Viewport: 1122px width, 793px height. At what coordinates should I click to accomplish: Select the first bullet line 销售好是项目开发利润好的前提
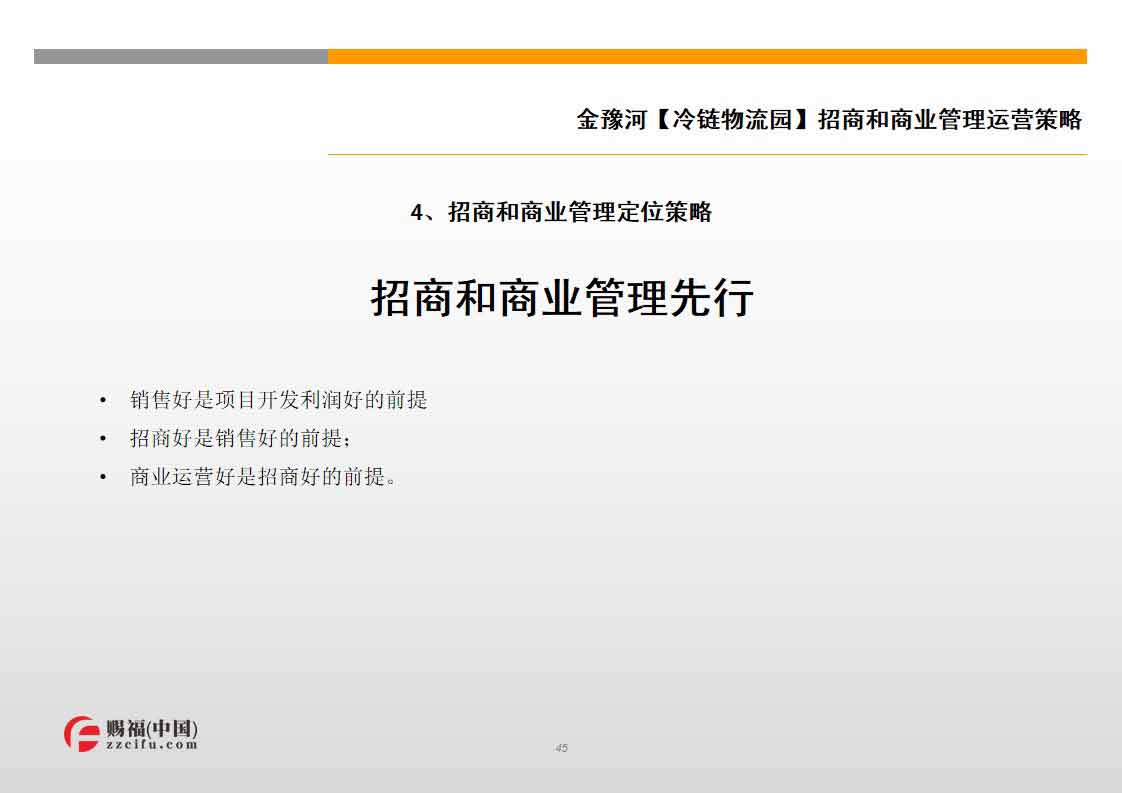[x=278, y=400]
